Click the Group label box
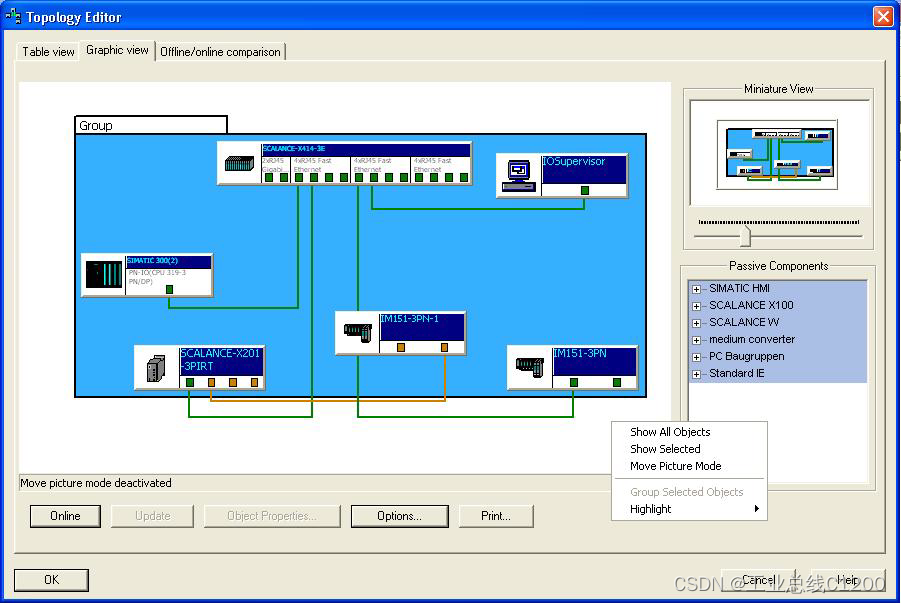Screen dimensions: 901x603 click(x=151, y=125)
